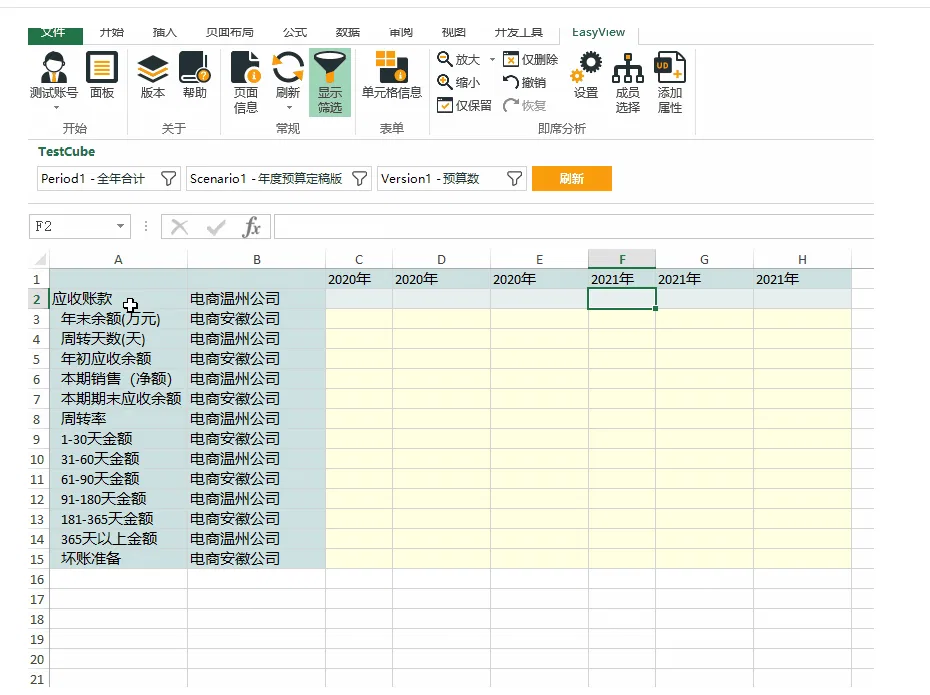Open Version1 filter funnel icon
Viewport: 930px width, 695px height.
pyautogui.click(x=515, y=178)
